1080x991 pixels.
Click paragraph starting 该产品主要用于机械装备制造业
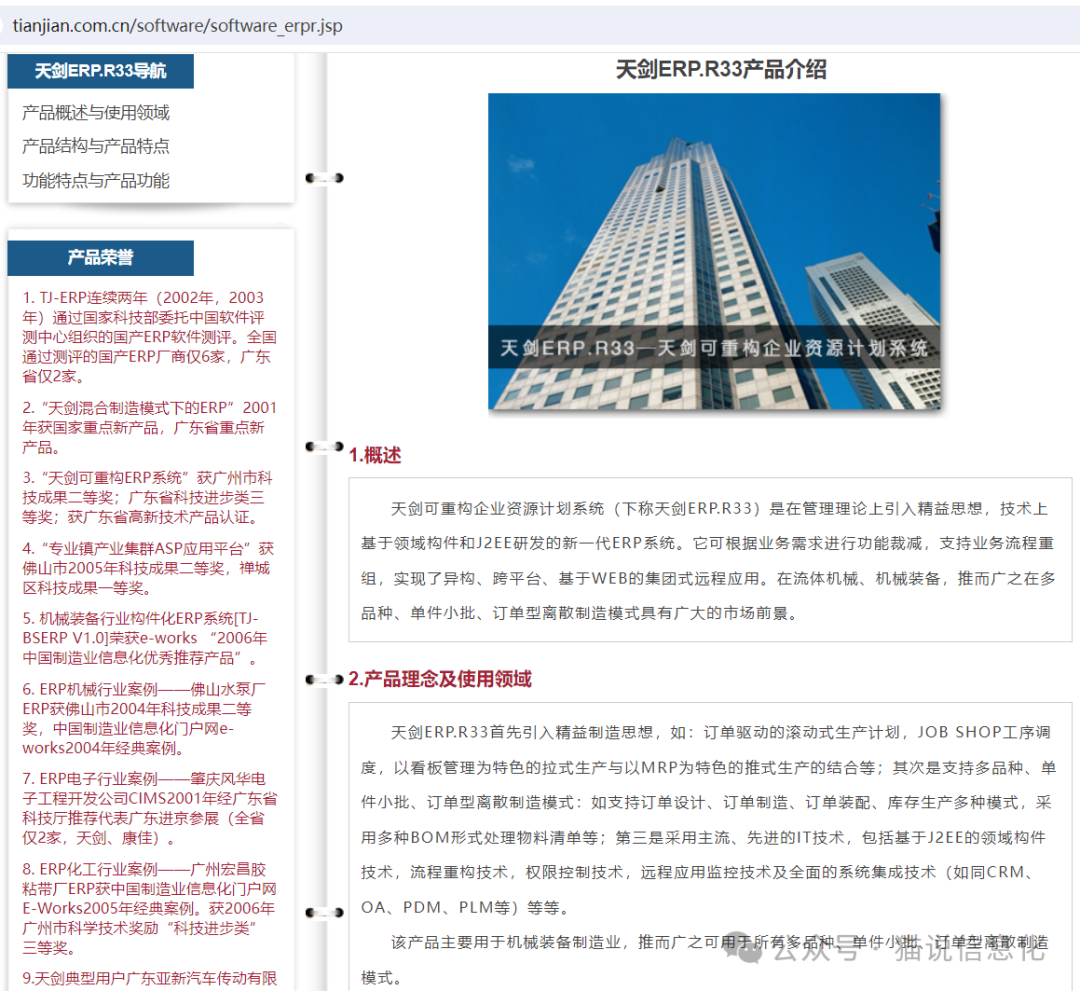[x=705, y=959]
